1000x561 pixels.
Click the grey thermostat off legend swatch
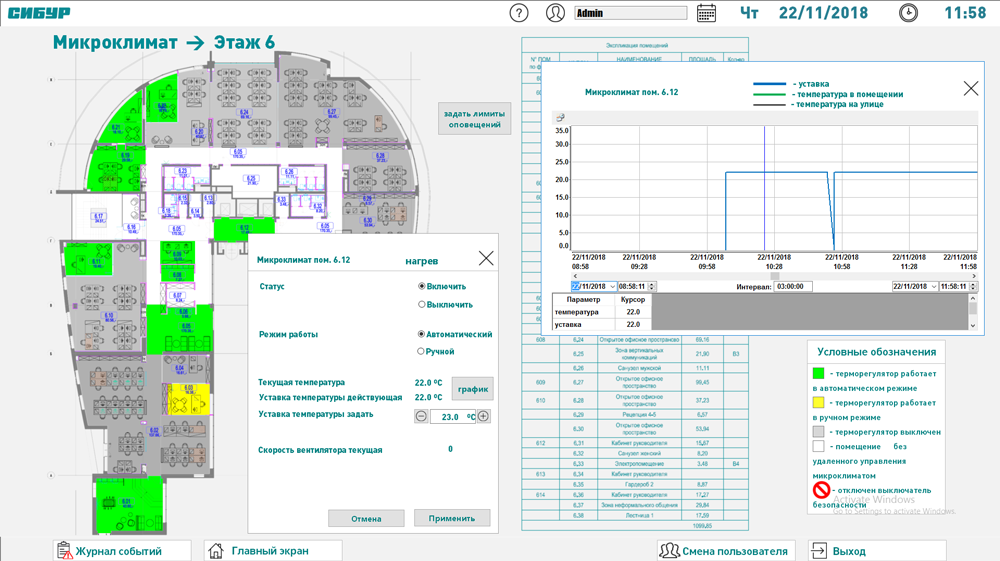click(818, 432)
